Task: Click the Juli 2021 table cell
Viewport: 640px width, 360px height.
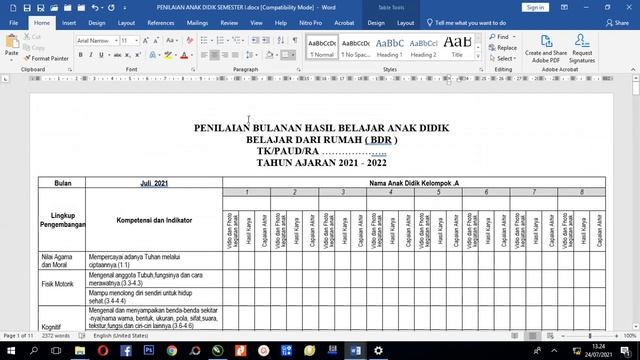Action: [x=154, y=183]
